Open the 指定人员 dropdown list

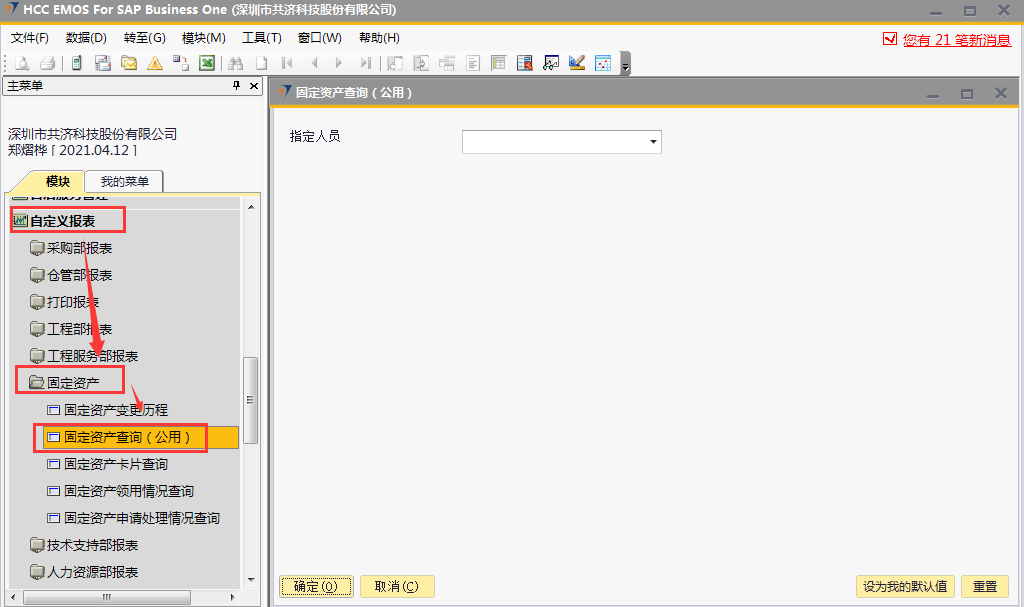click(x=653, y=142)
